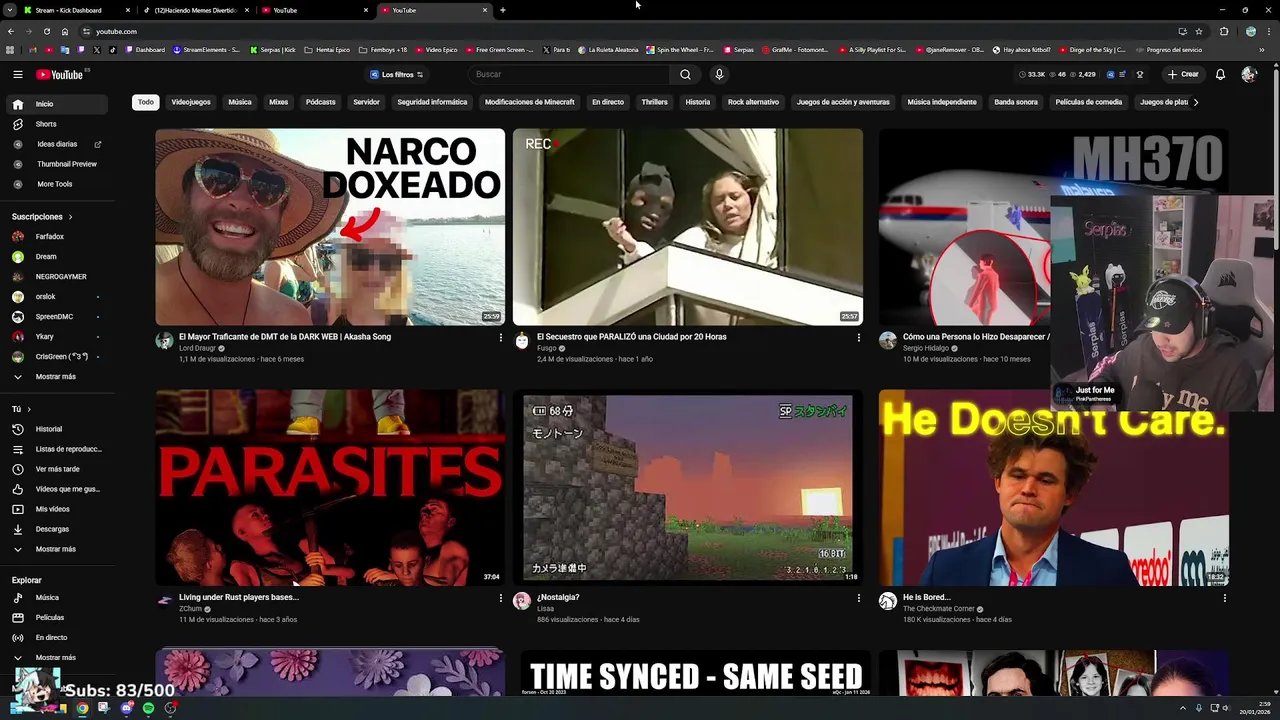Open the notifications bell
Image resolution: width=1280 pixels, height=720 pixels.
[x=1220, y=74]
